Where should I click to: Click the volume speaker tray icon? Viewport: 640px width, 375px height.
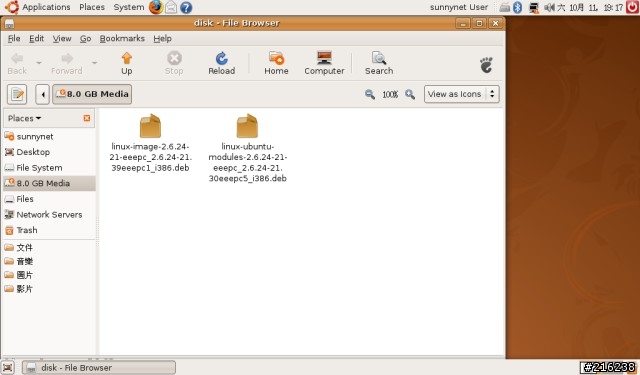pos(549,7)
